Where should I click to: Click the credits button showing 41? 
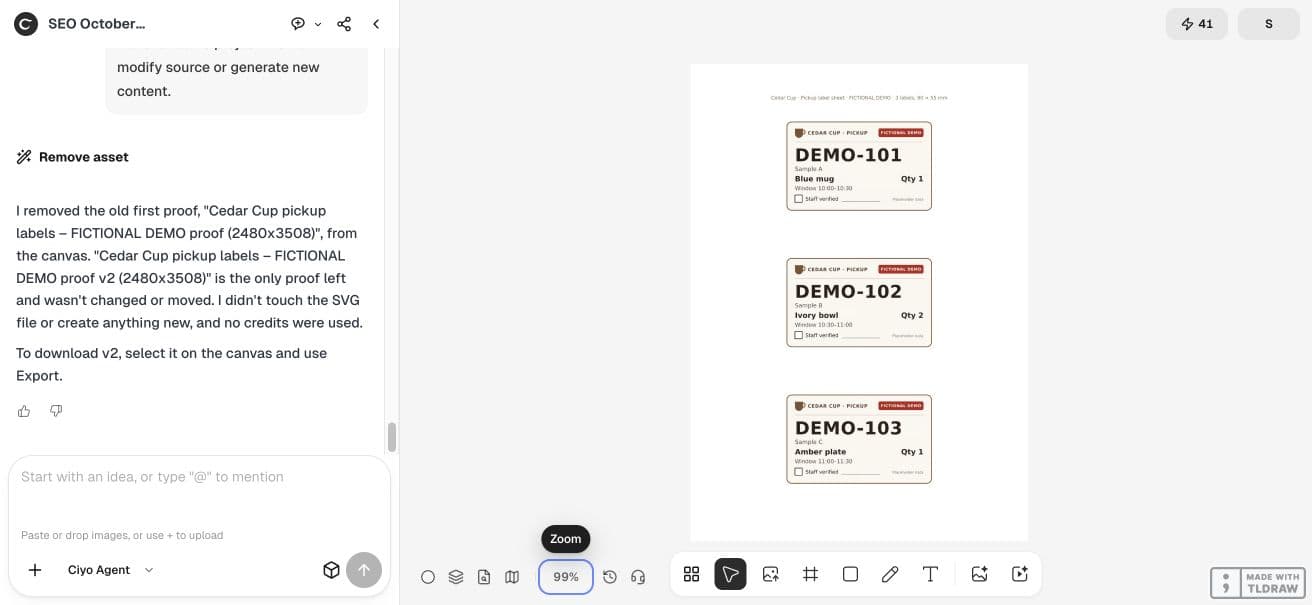1197,24
